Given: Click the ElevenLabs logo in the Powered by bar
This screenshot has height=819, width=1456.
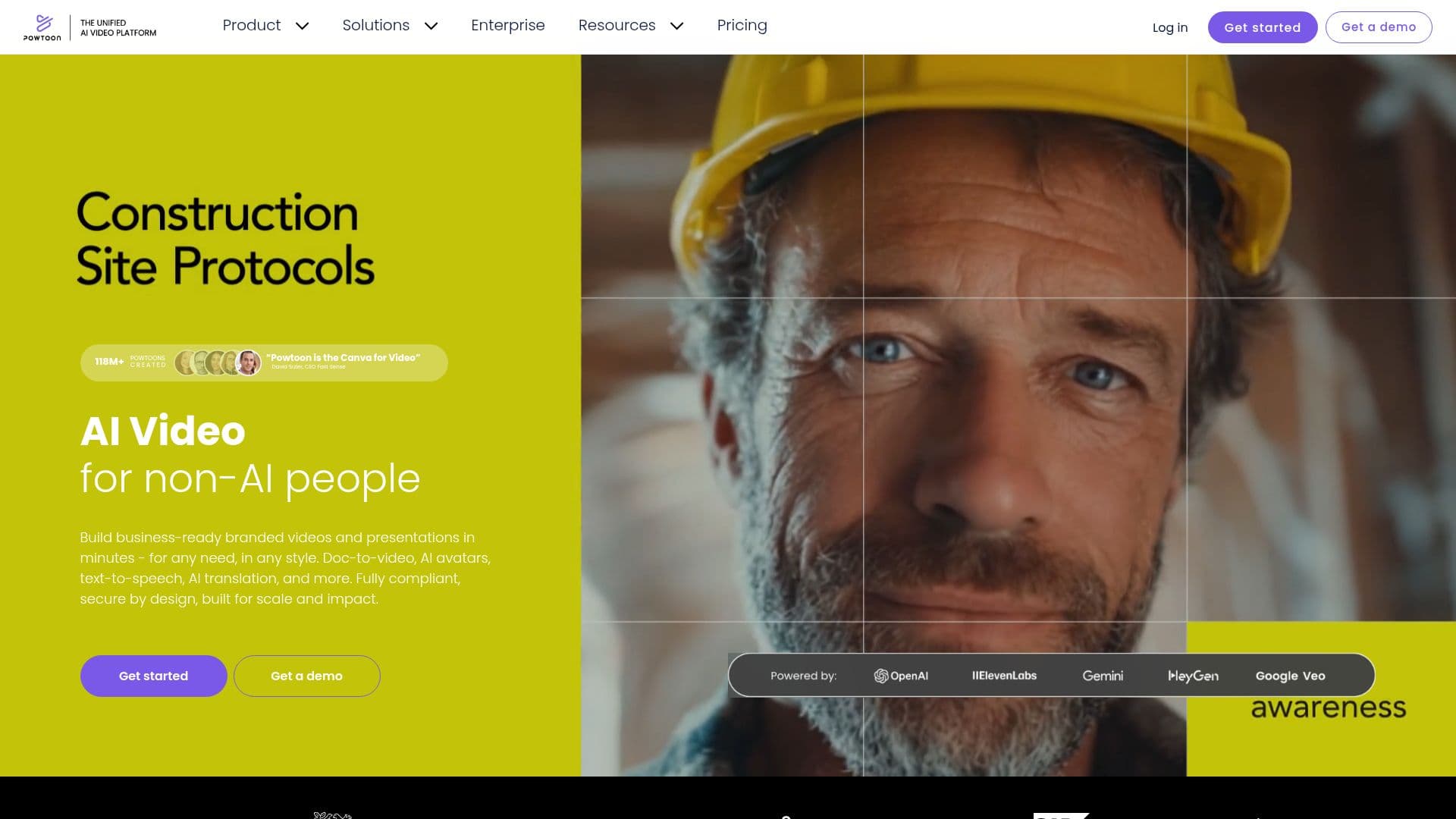Looking at the screenshot, I should [1004, 676].
